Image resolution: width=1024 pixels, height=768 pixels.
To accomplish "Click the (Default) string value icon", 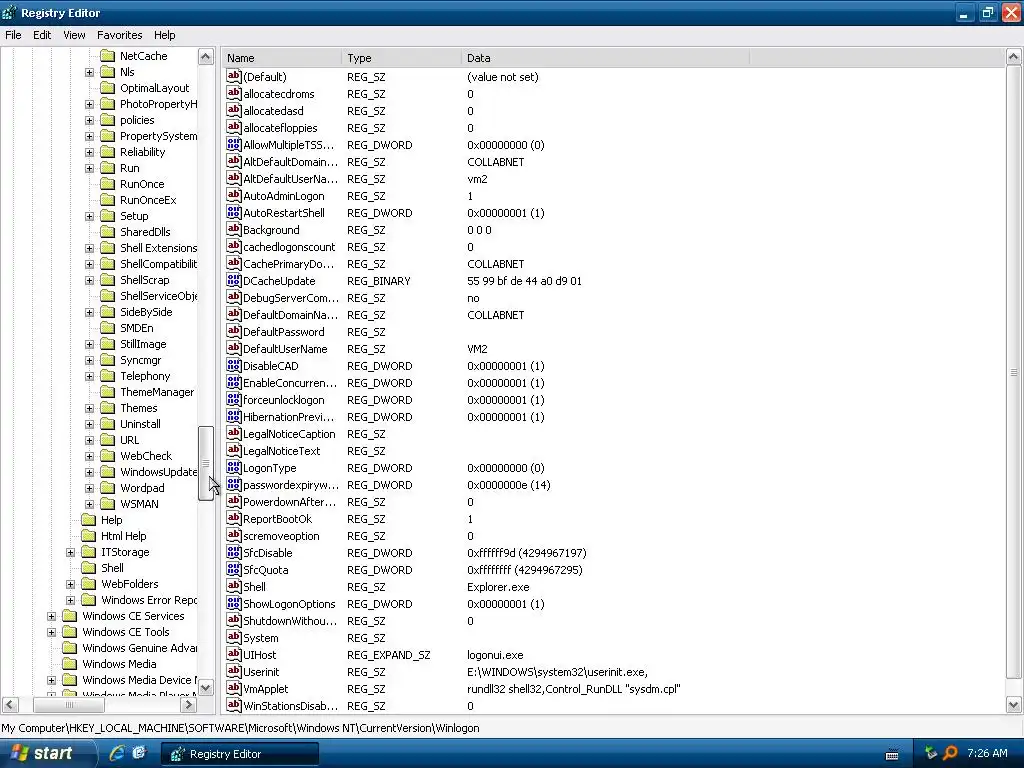I will 234,76.
